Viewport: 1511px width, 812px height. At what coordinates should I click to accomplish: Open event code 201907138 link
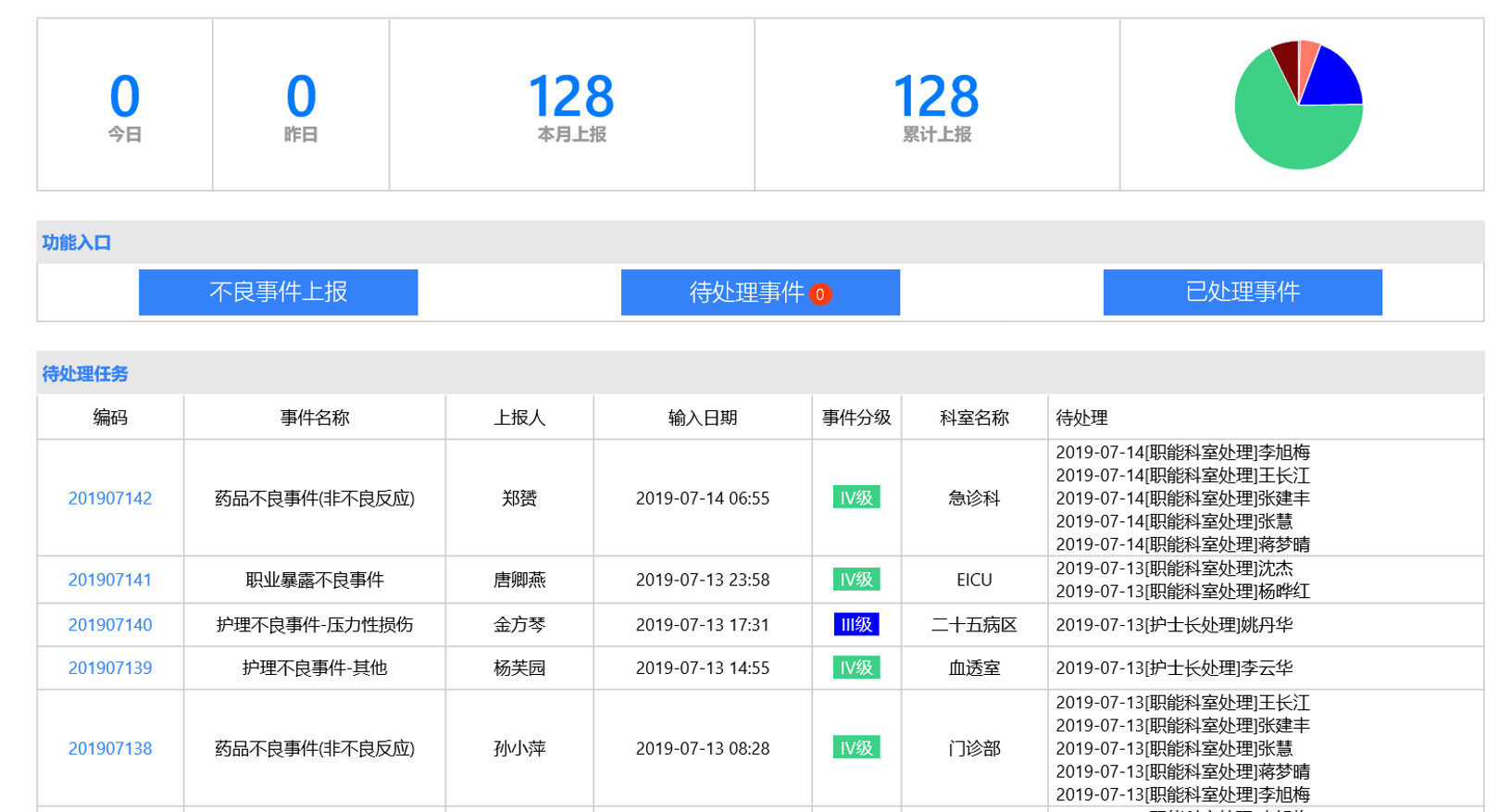110,748
